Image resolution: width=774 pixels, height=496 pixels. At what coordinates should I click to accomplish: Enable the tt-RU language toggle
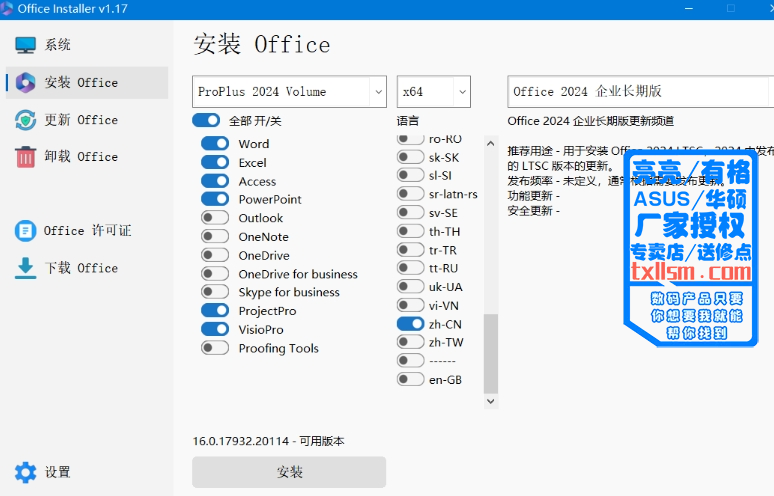410,268
